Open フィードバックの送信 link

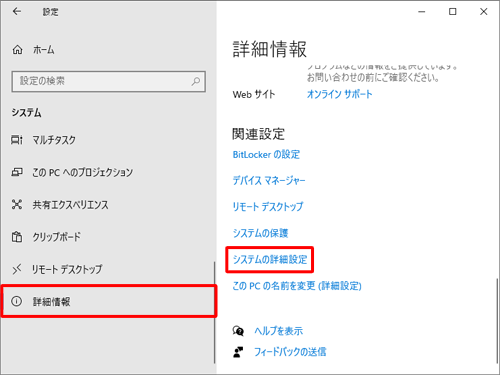[x=290, y=352]
